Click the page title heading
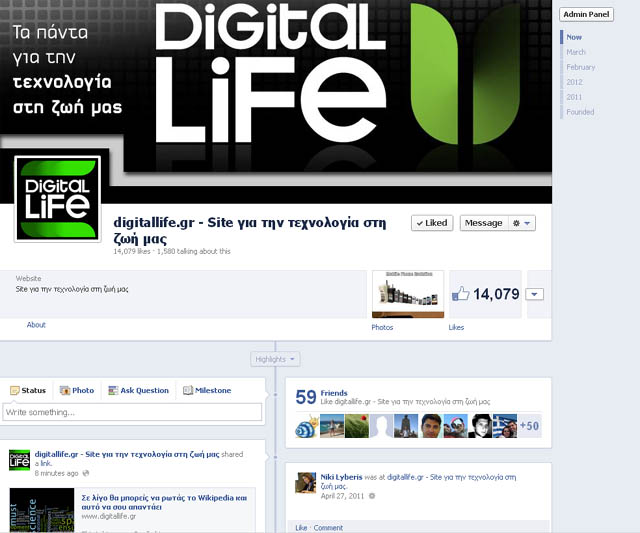640x533 pixels. pos(249,230)
